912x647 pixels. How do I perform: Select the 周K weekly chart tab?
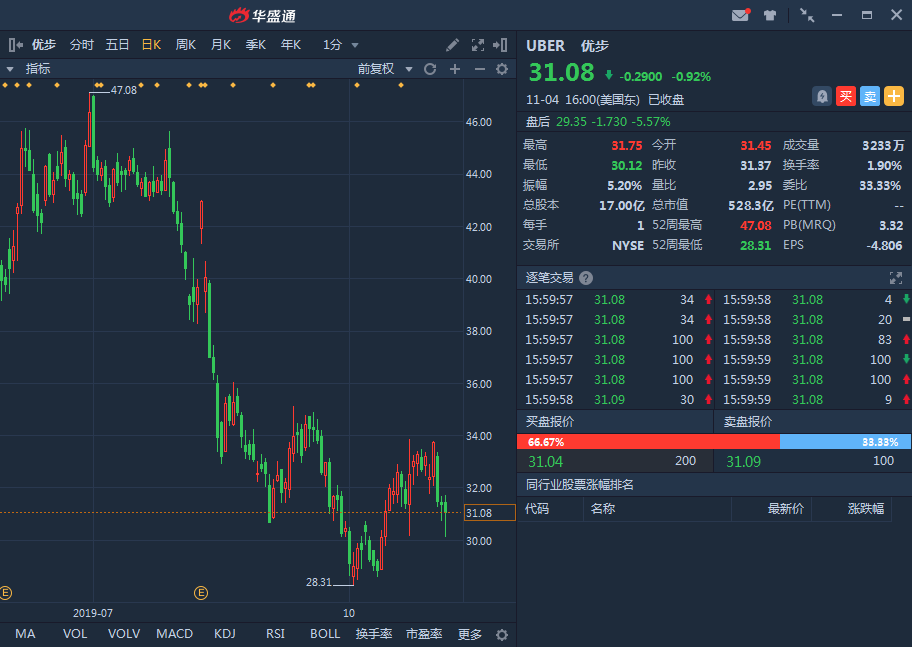(186, 45)
